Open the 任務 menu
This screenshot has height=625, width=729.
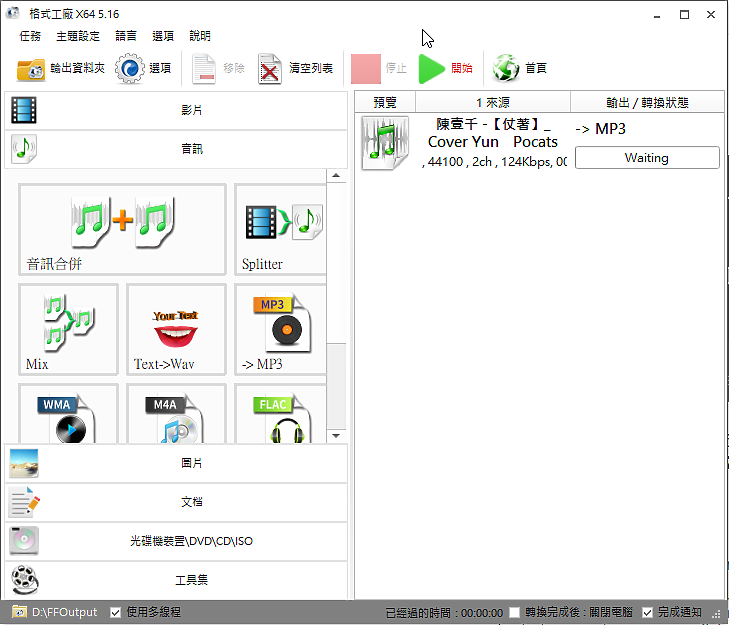[x=30, y=36]
